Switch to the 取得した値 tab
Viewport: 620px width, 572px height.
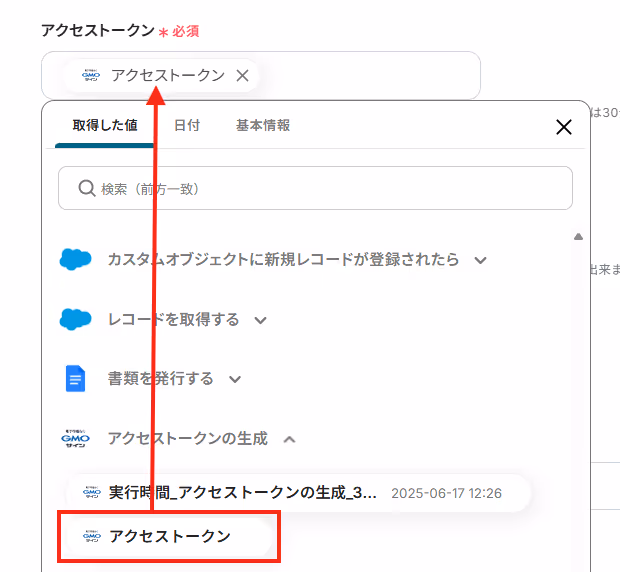tap(105, 125)
